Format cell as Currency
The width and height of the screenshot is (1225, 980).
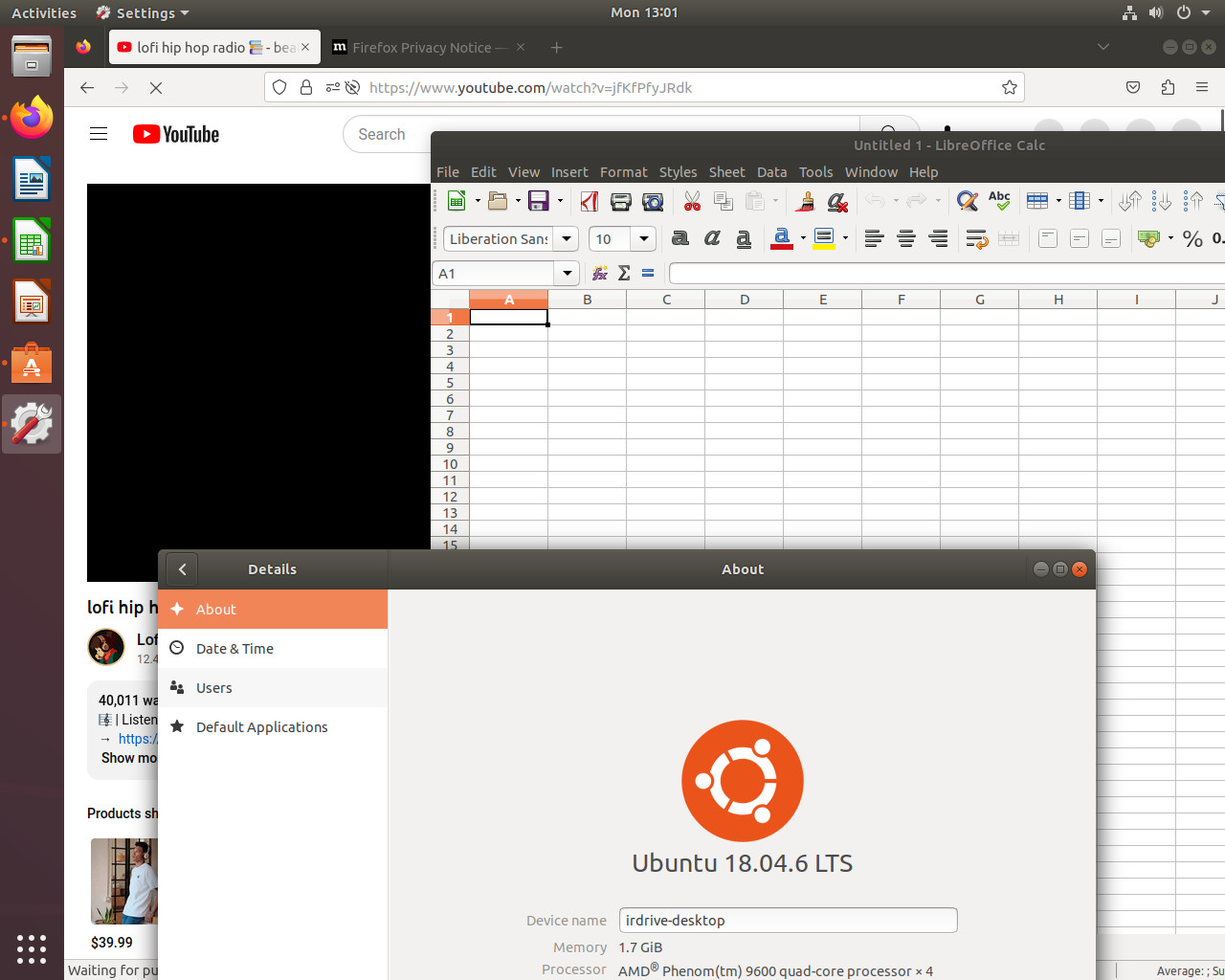pos(1148,239)
